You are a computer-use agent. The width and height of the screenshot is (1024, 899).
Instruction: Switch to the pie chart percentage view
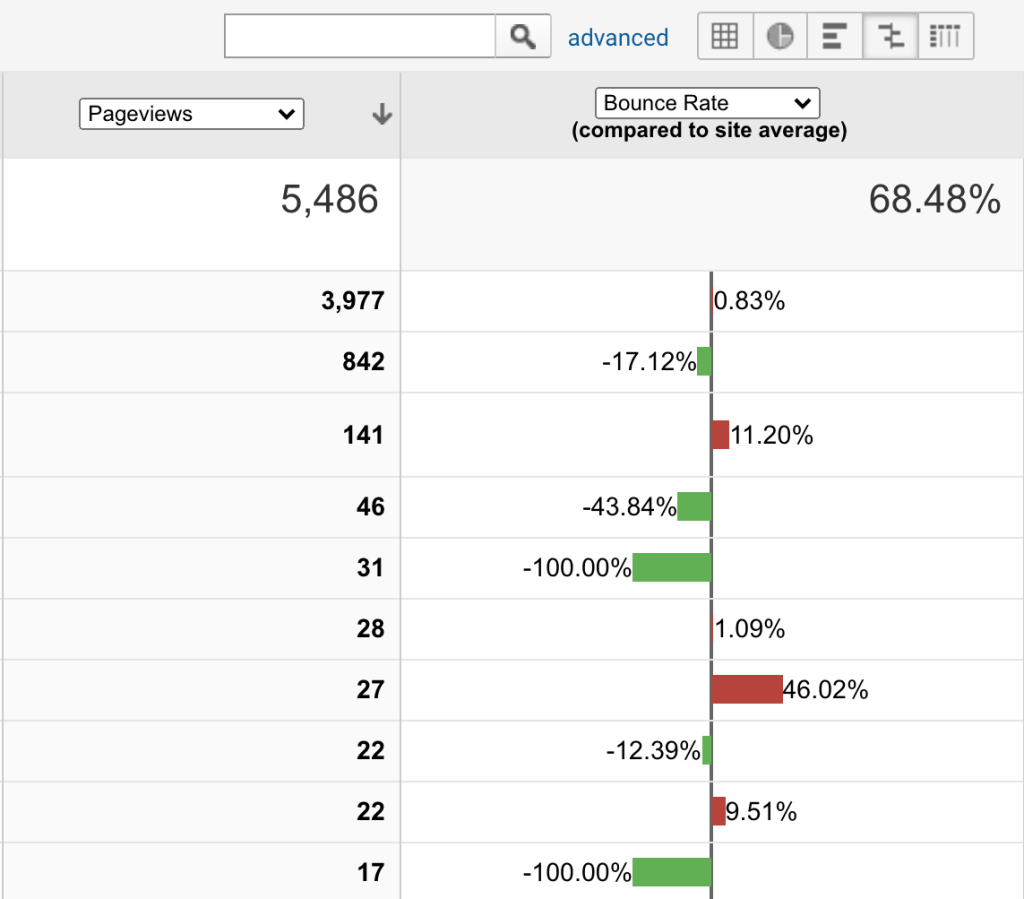780,36
